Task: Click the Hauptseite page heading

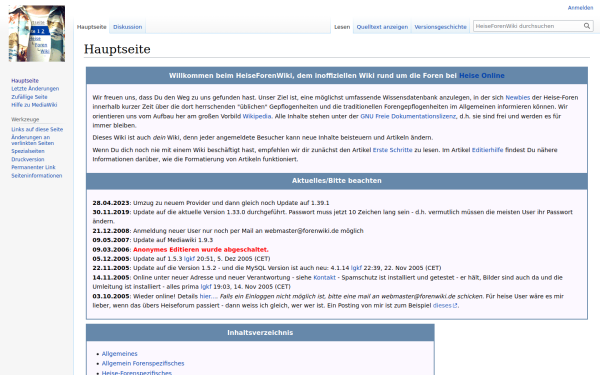Action: tap(117, 49)
